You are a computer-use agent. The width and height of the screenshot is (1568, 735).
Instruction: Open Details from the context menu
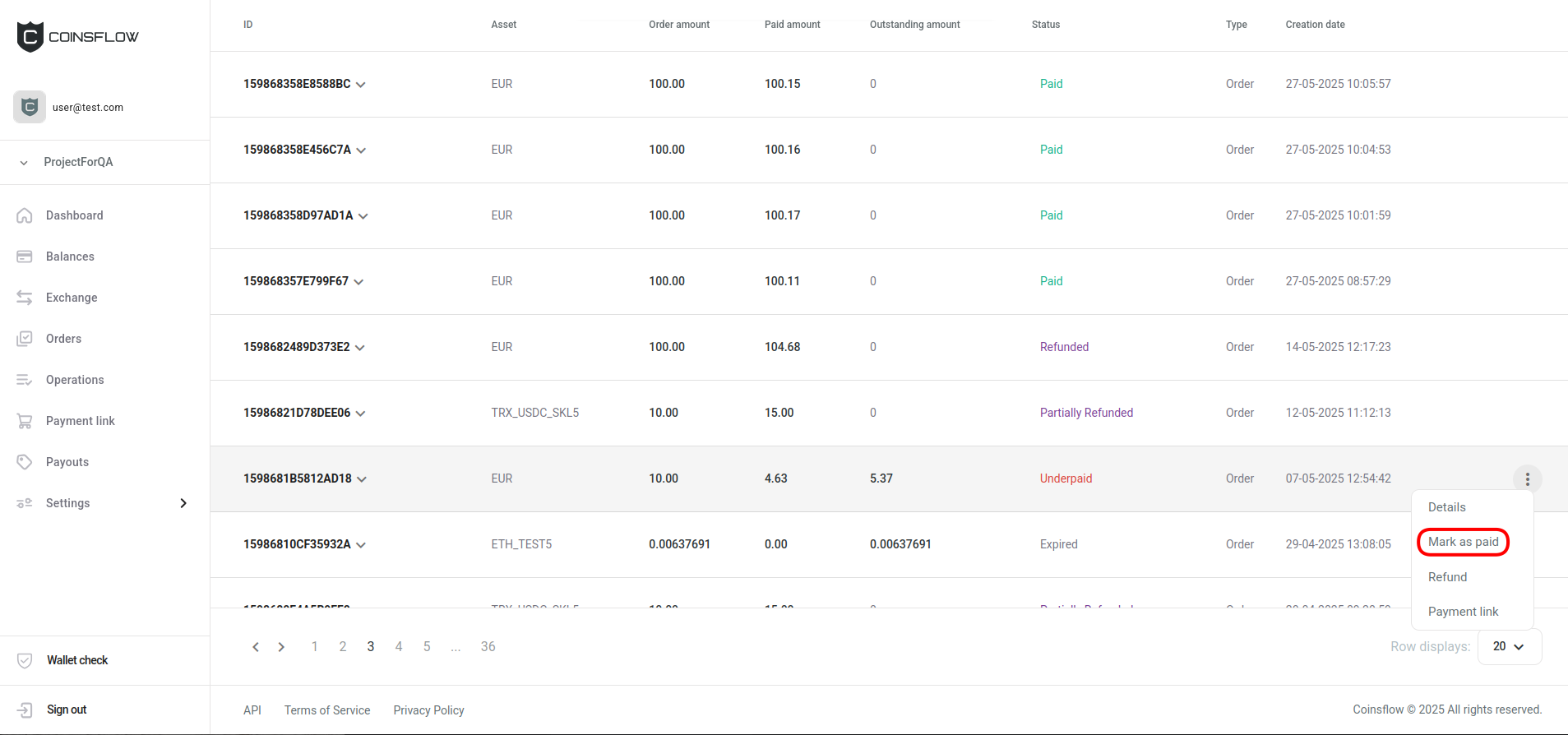[x=1446, y=507]
